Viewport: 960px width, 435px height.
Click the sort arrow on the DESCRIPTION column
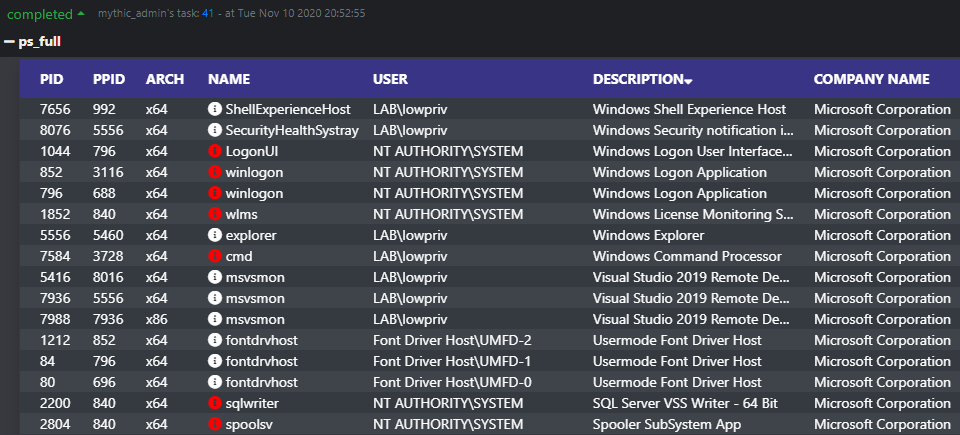pyautogui.click(x=689, y=81)
